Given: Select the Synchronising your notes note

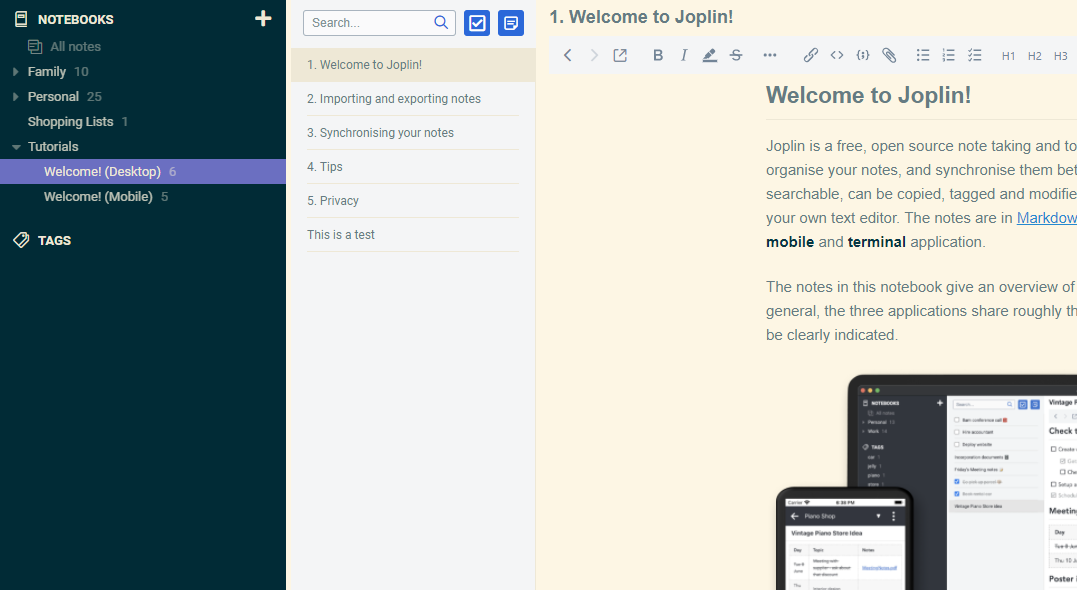Looking at the screenshot, I should [381, 132].
